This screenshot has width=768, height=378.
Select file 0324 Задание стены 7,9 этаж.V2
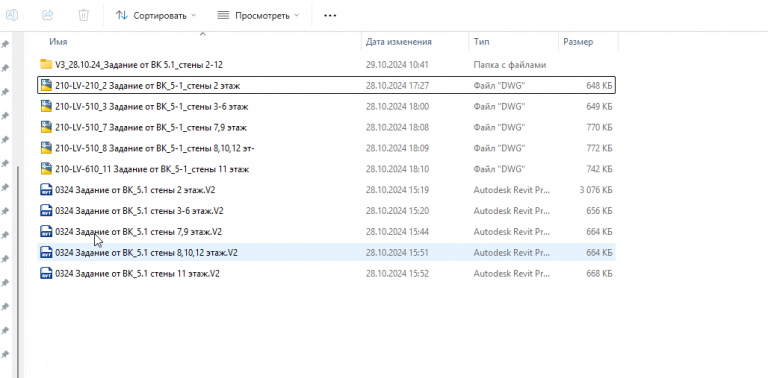pyautogui.click(x=139, y=232)
